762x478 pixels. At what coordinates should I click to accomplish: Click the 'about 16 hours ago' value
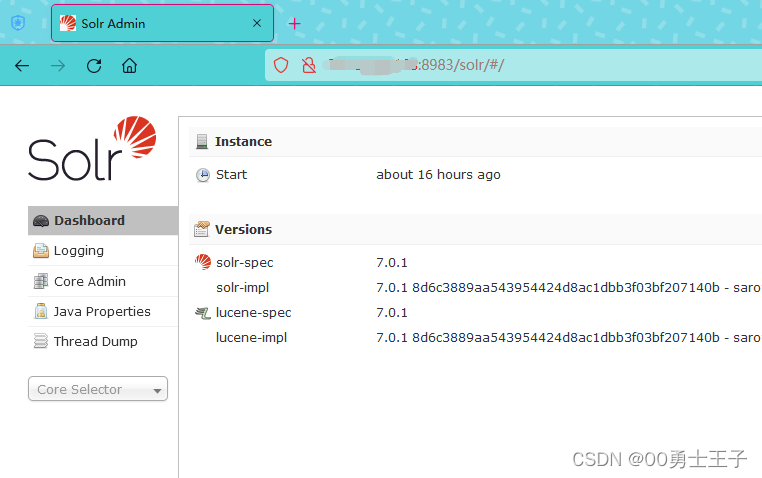(x=438, y=174)
